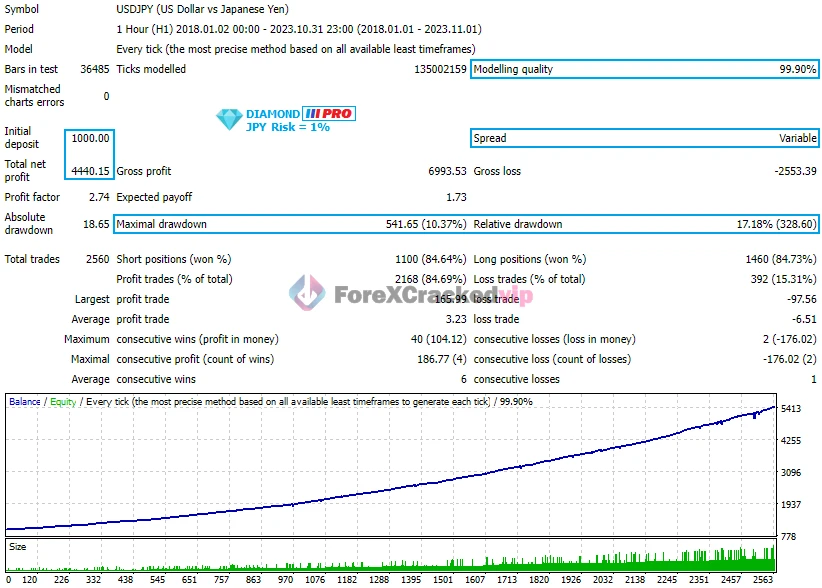Select the Total net profit value 4440.15

point(90,171)
